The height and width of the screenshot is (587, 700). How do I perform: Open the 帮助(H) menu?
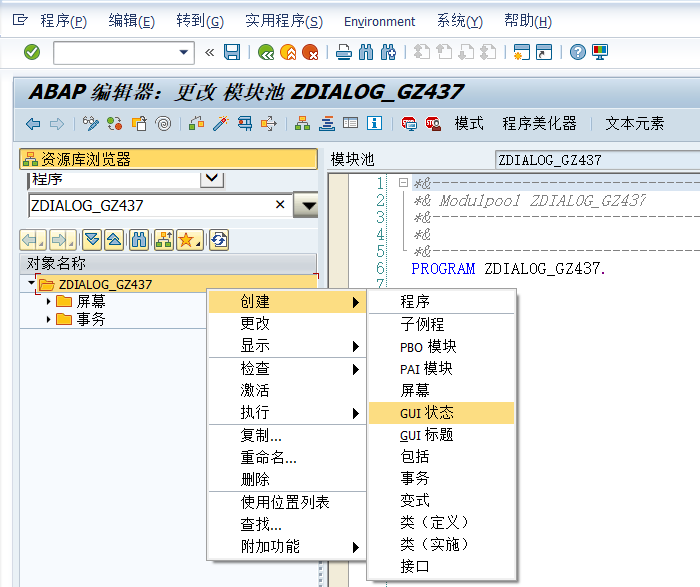[528, 21]
